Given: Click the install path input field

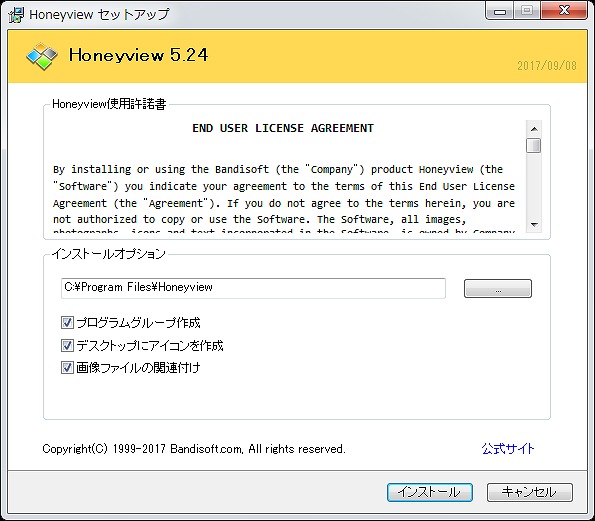Looking at the screenshot, I should click(253, 288).
